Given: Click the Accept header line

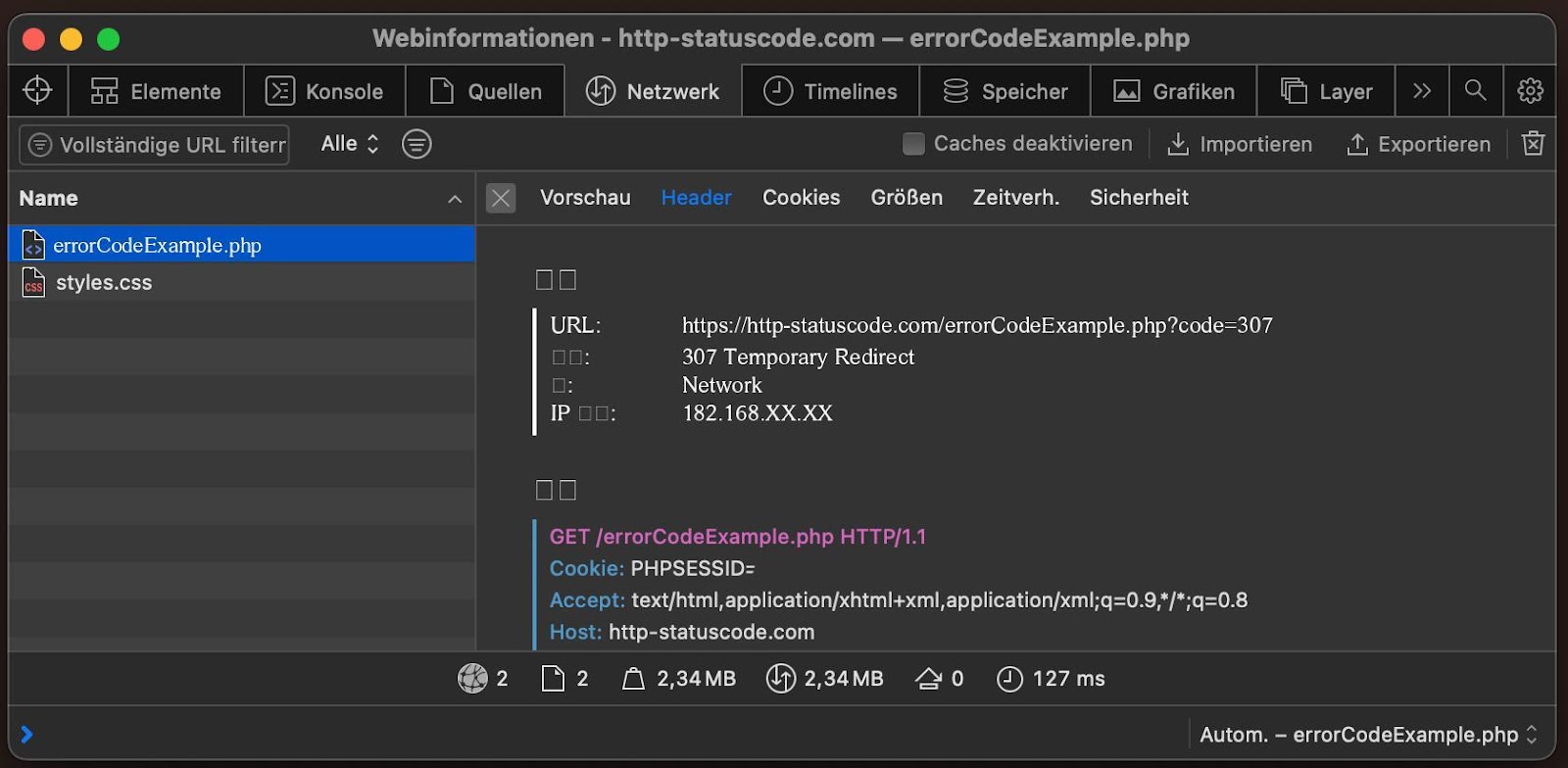Looking at the screenshot, I should pos(898,600).
